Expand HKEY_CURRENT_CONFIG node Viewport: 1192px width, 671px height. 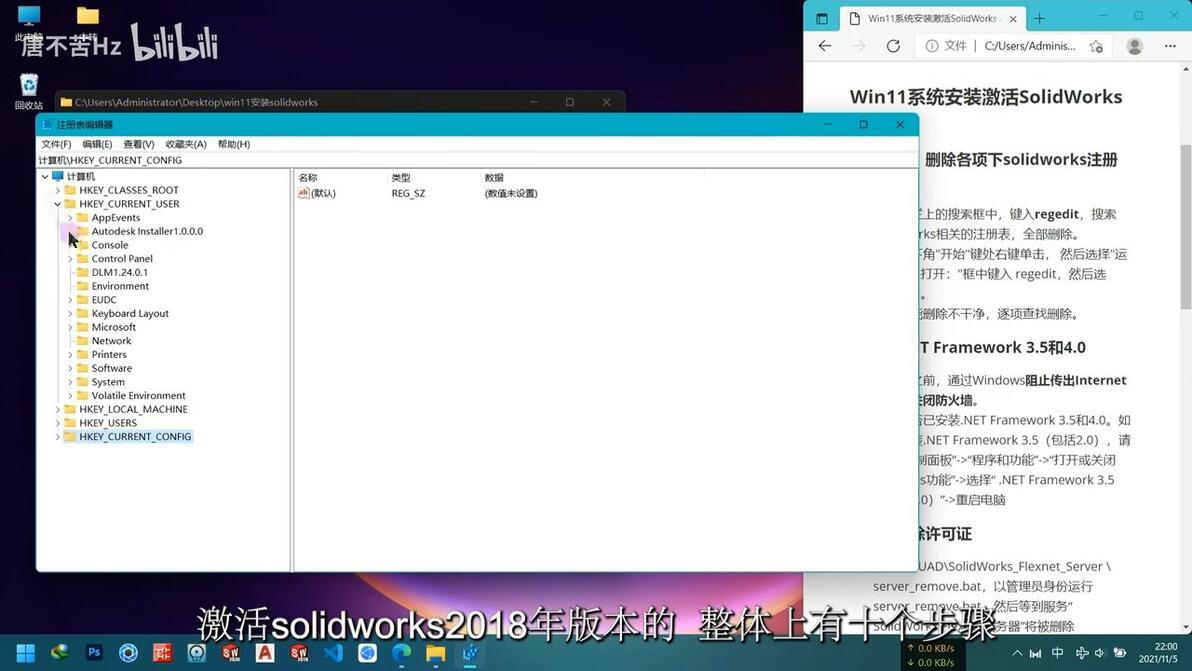[x=58, y=436]
